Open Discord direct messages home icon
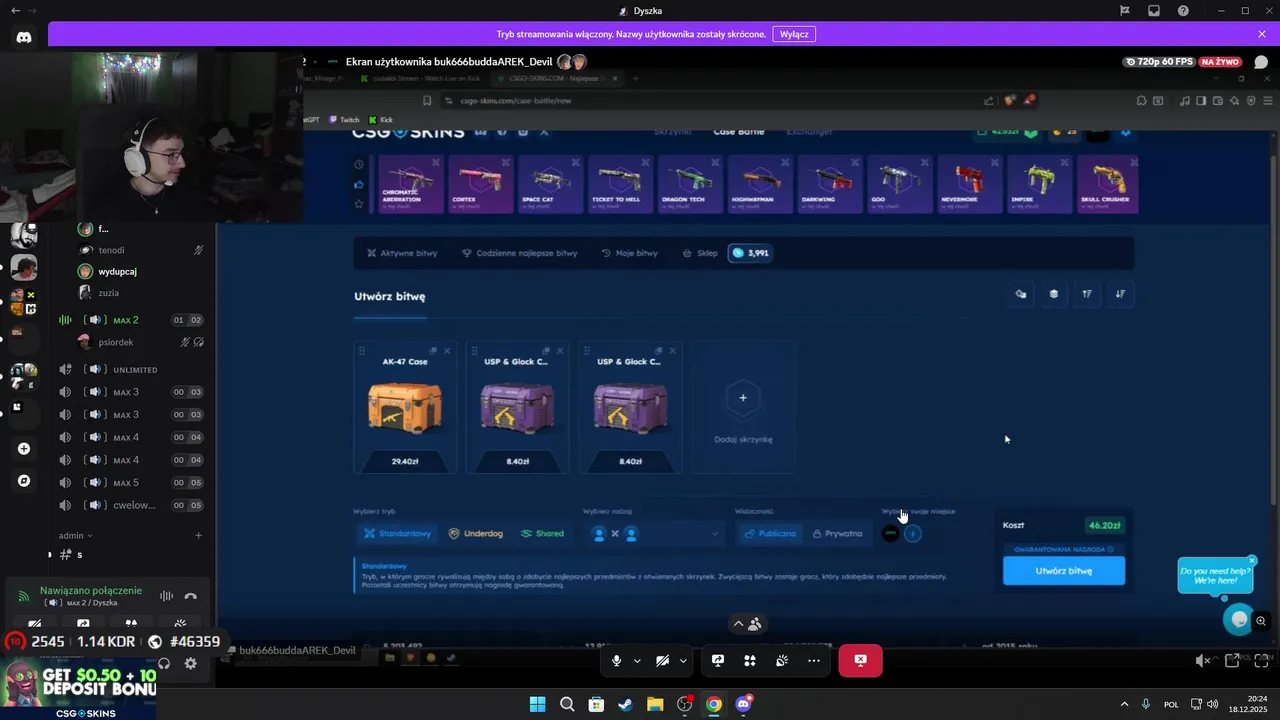 [x=24, y=37]
